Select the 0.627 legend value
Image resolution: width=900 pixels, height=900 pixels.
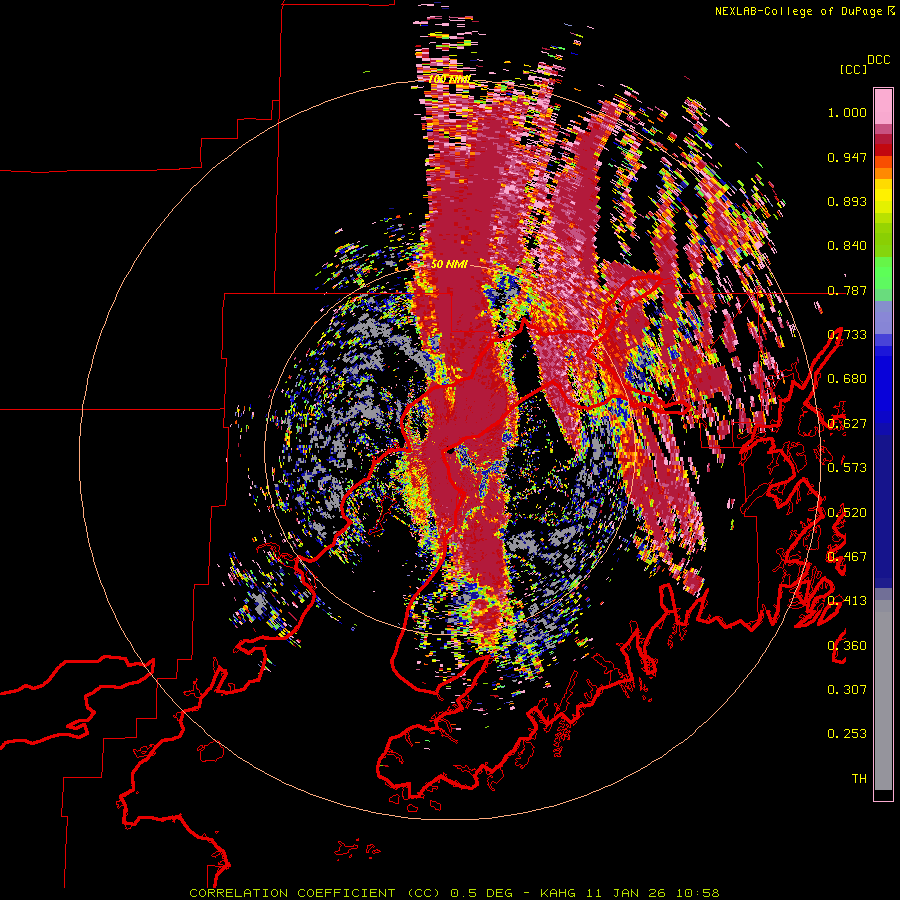tap(847, 424)
